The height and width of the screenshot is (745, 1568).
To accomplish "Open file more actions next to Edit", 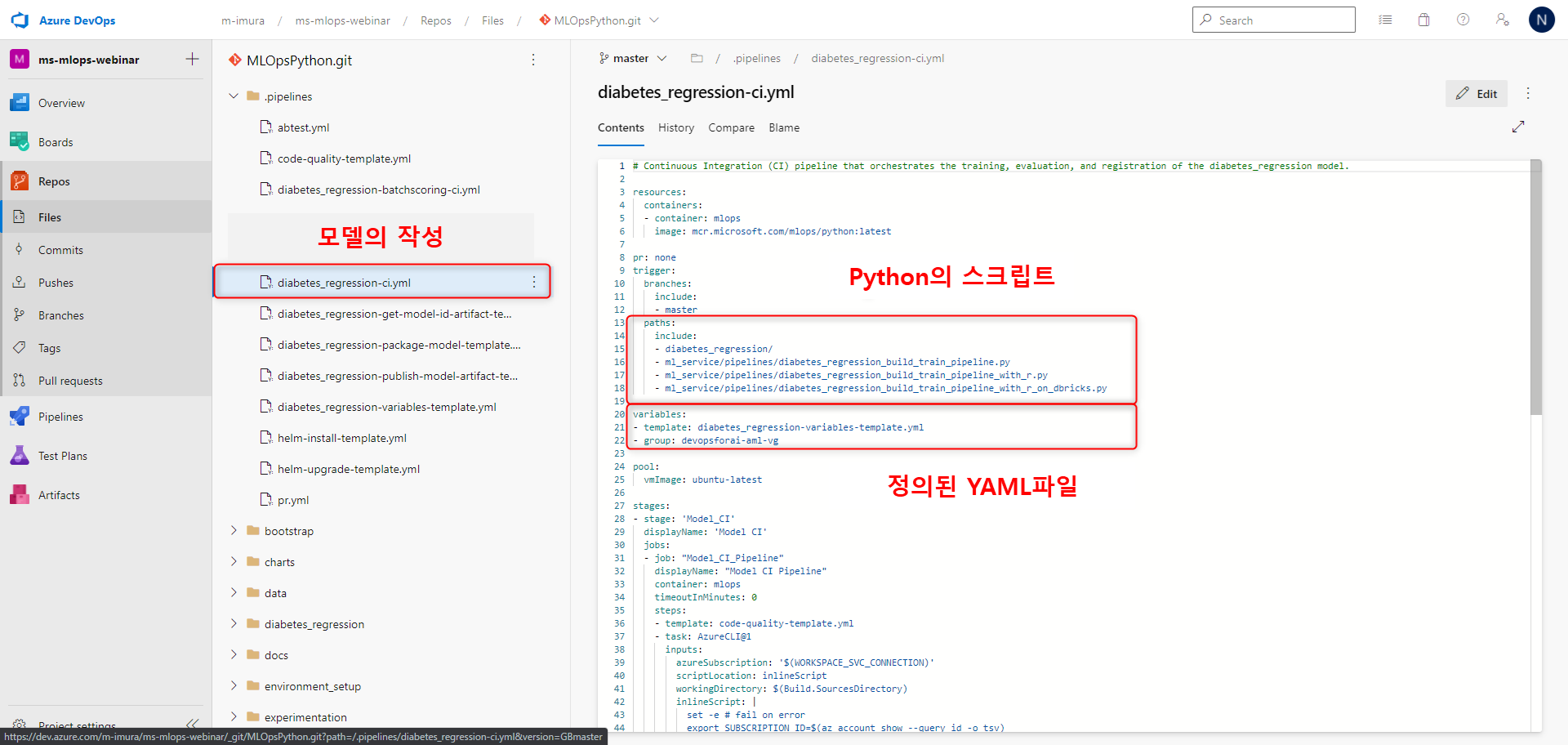I will coord(1528,93).
